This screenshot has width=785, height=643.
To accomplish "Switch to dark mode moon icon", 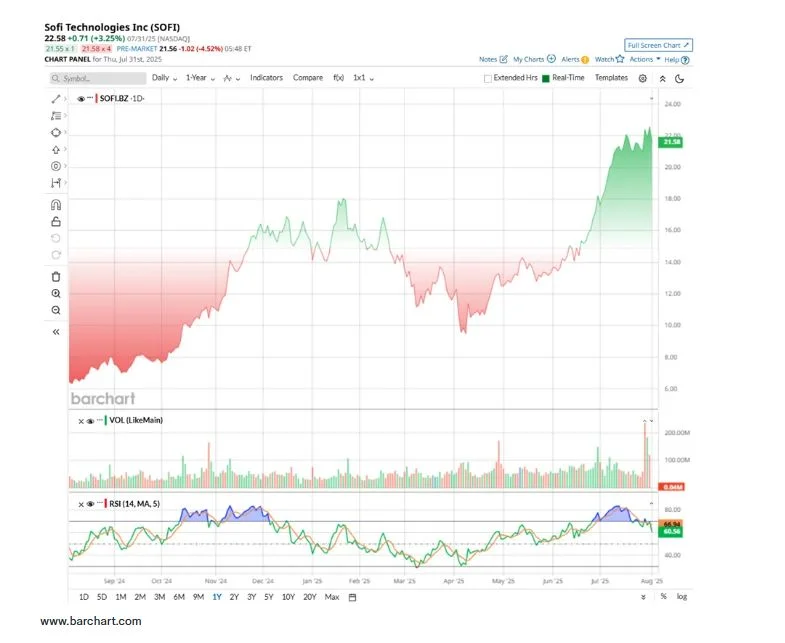I will point(680,78).
